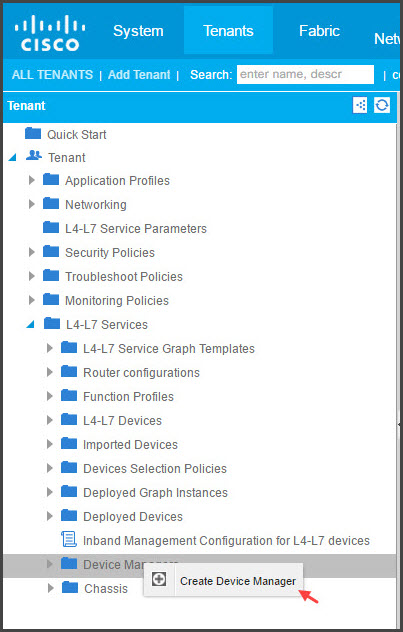This screenshot has height=632, width=403.
Task: Click the Inband Management Configuration scroll icon
Action: coord(69,539)
